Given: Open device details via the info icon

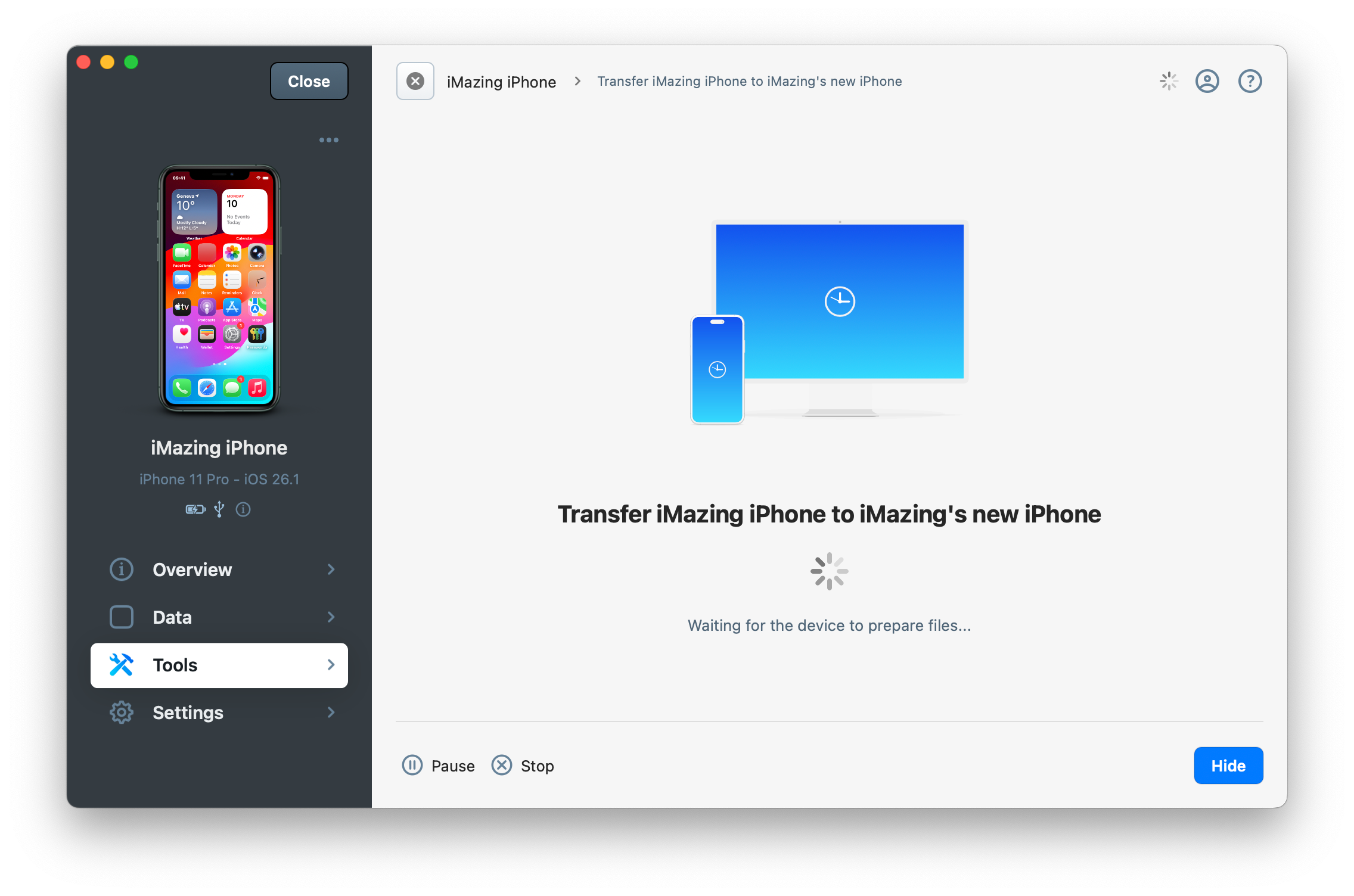Looking at the screenshot, I should point(243,509).
